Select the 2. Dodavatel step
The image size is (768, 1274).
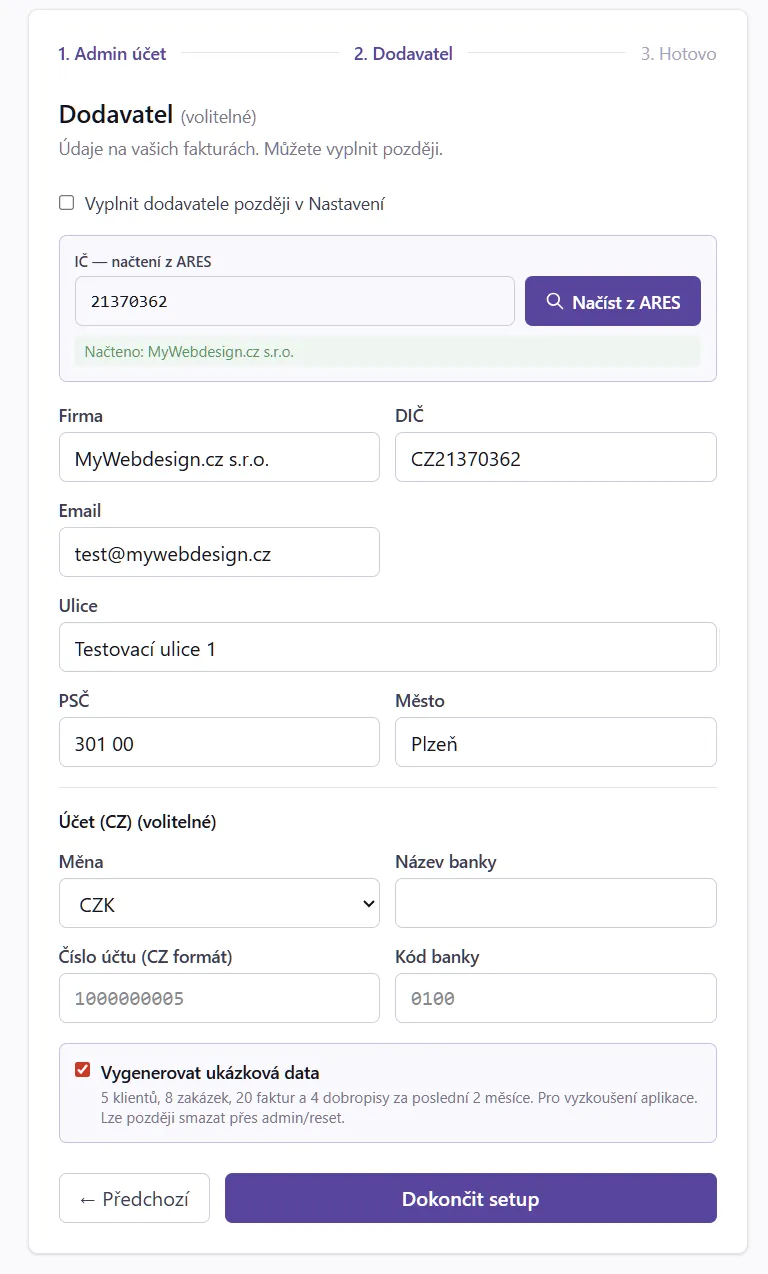(x=403, y=54)
